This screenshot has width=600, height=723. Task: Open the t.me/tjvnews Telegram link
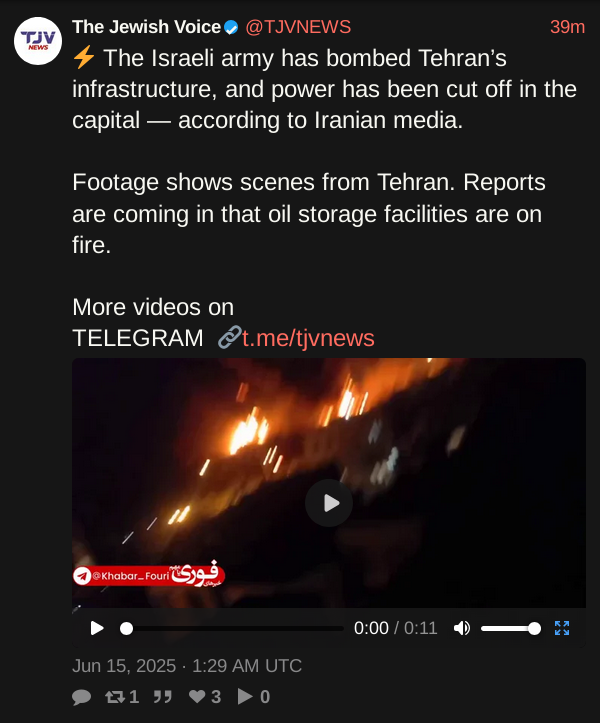click(308, 338)
